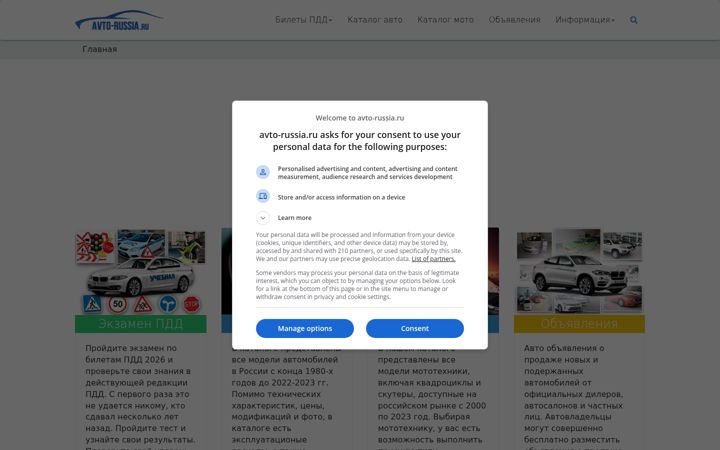Open the Билеты ПДД dropdown menu
Image resolution: width=720 pixels, height=450 pixels.
[304, 20]
